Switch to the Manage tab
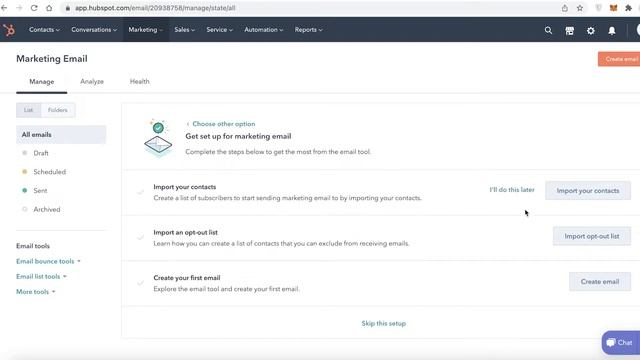The height and width of the screenshot is (360, 640). click(42, 82)
